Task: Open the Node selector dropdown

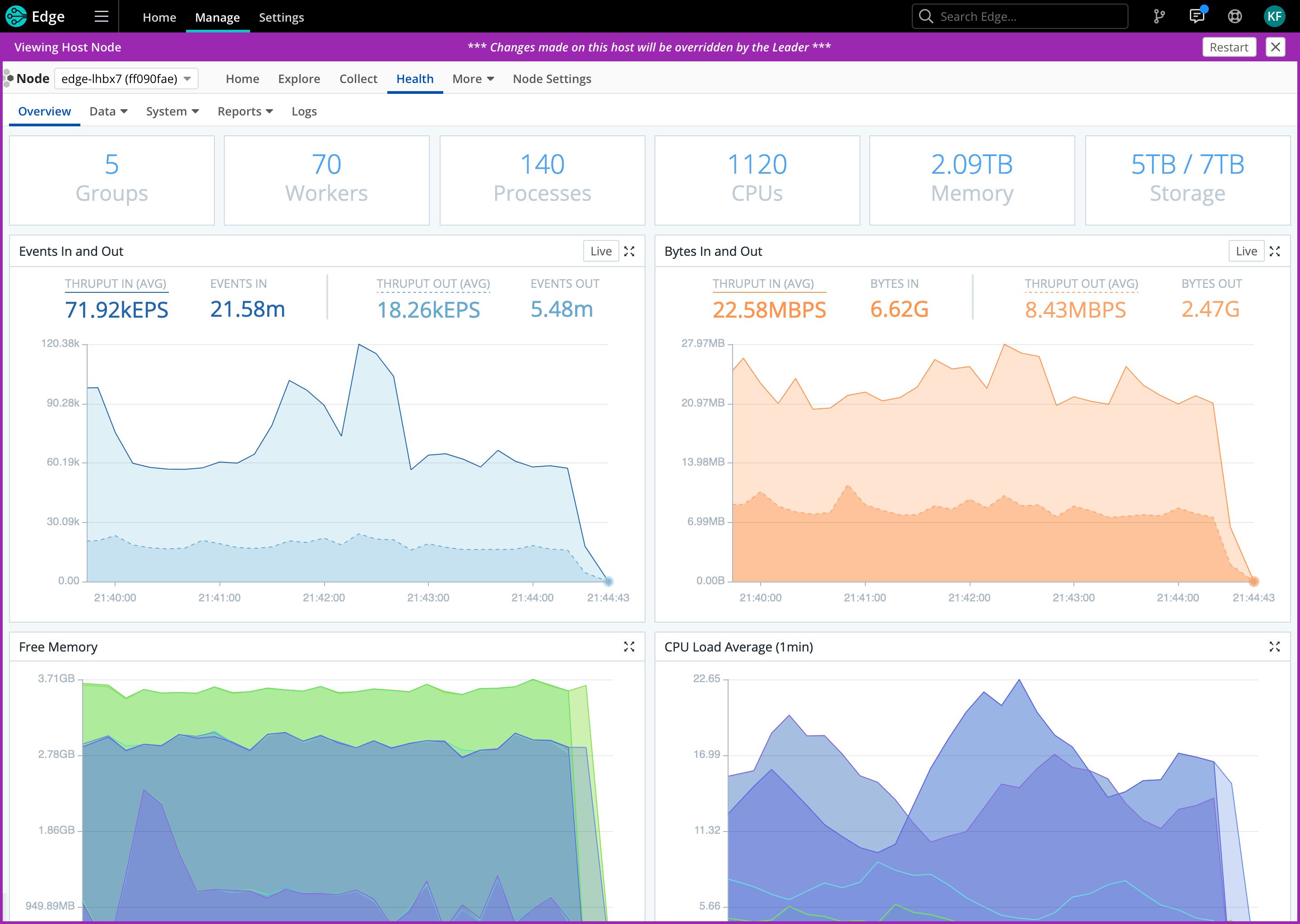Action: [x=126, y=79]
